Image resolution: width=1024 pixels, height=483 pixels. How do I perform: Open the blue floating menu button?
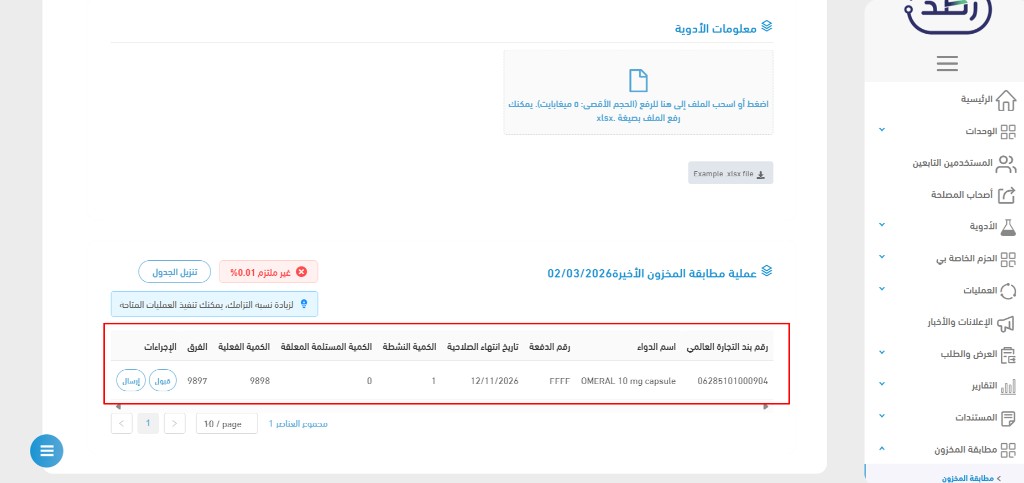pyautogui.click(x=46, y=451)
